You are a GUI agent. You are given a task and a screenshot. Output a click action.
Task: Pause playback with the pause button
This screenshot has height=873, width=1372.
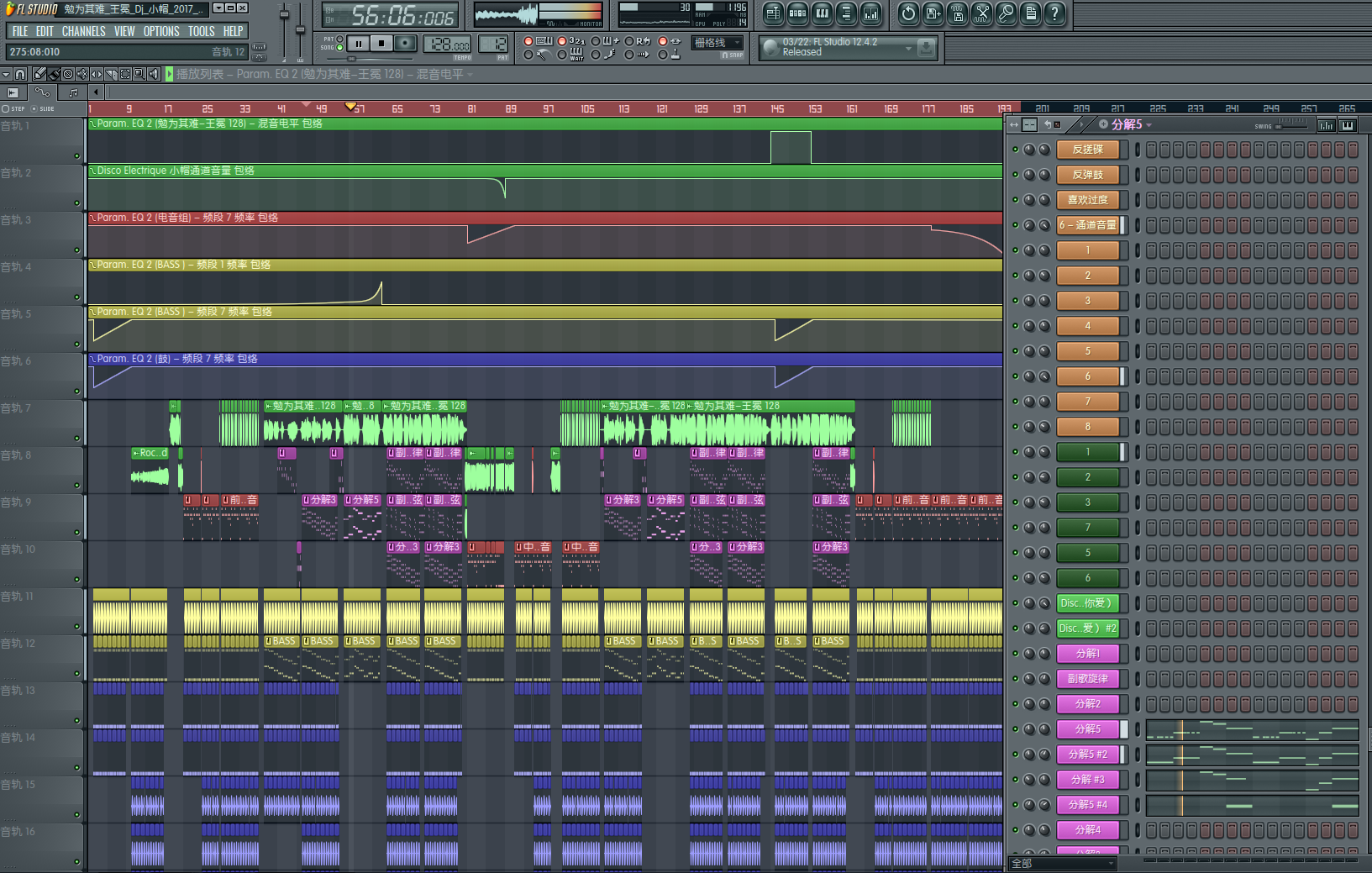click(x=359, y=44)
